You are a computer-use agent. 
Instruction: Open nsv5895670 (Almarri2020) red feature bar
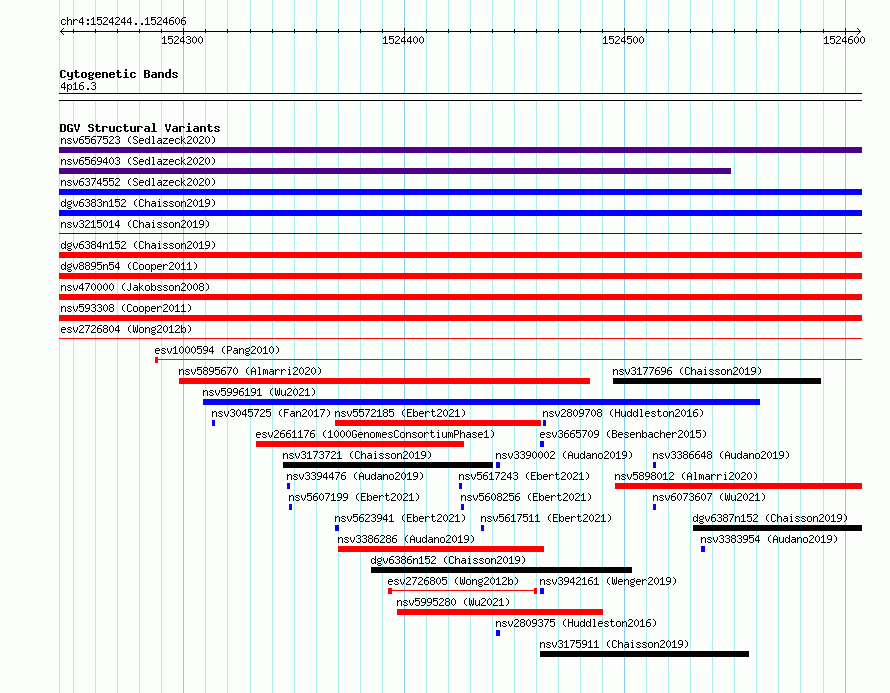(x=384, y=381)
